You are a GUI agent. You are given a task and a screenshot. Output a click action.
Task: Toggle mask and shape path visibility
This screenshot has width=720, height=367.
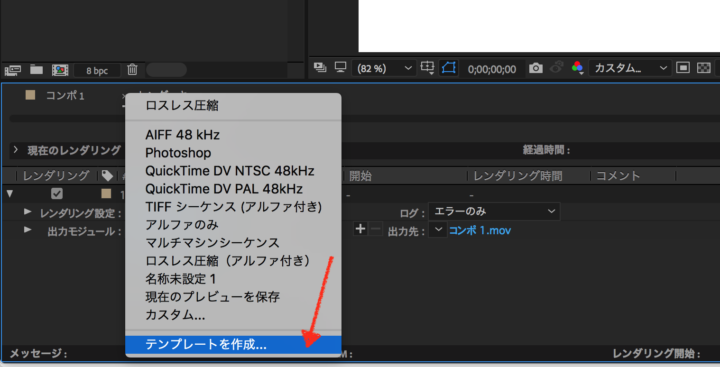point(449,68)
